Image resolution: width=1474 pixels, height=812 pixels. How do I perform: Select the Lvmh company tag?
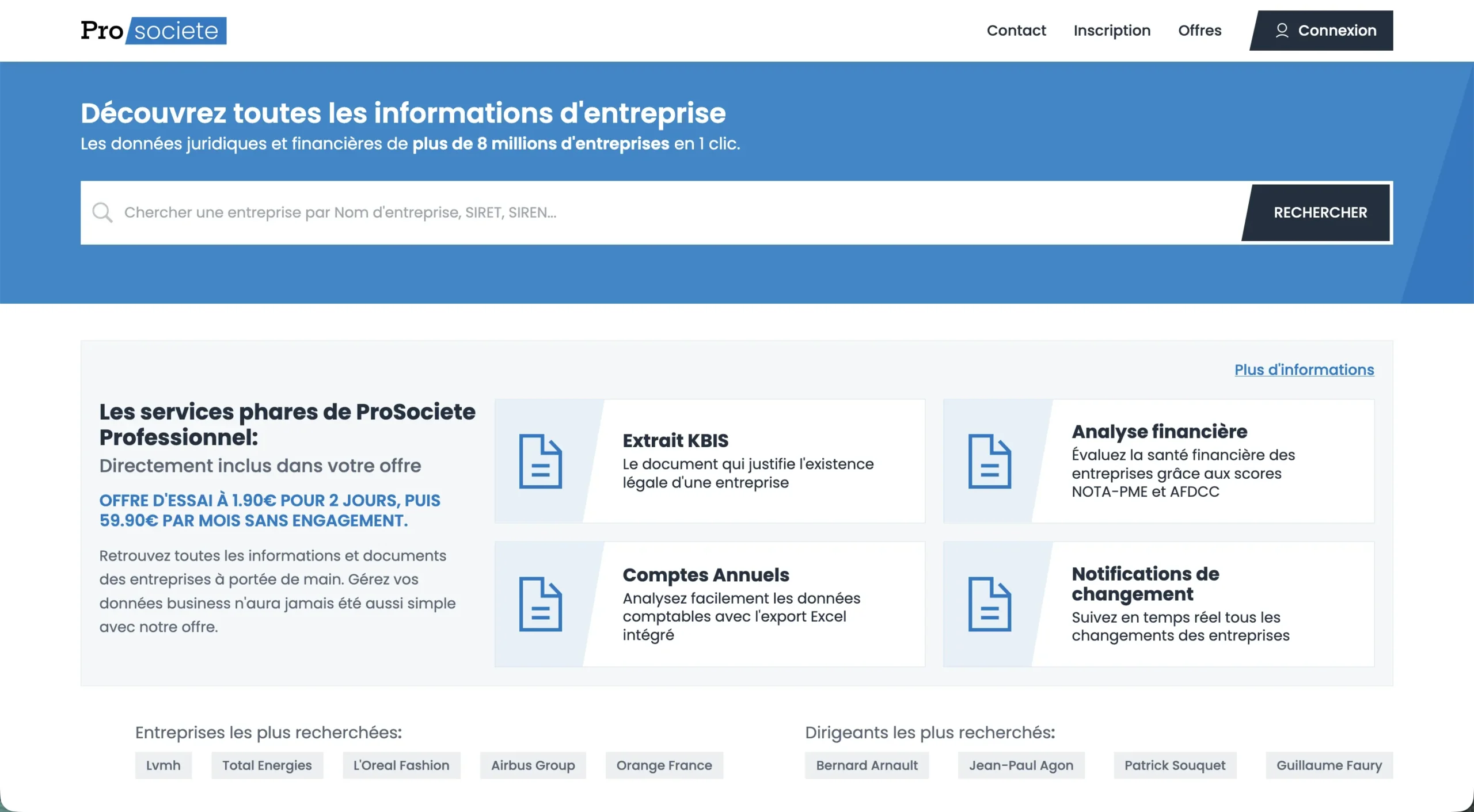point(164,765)
